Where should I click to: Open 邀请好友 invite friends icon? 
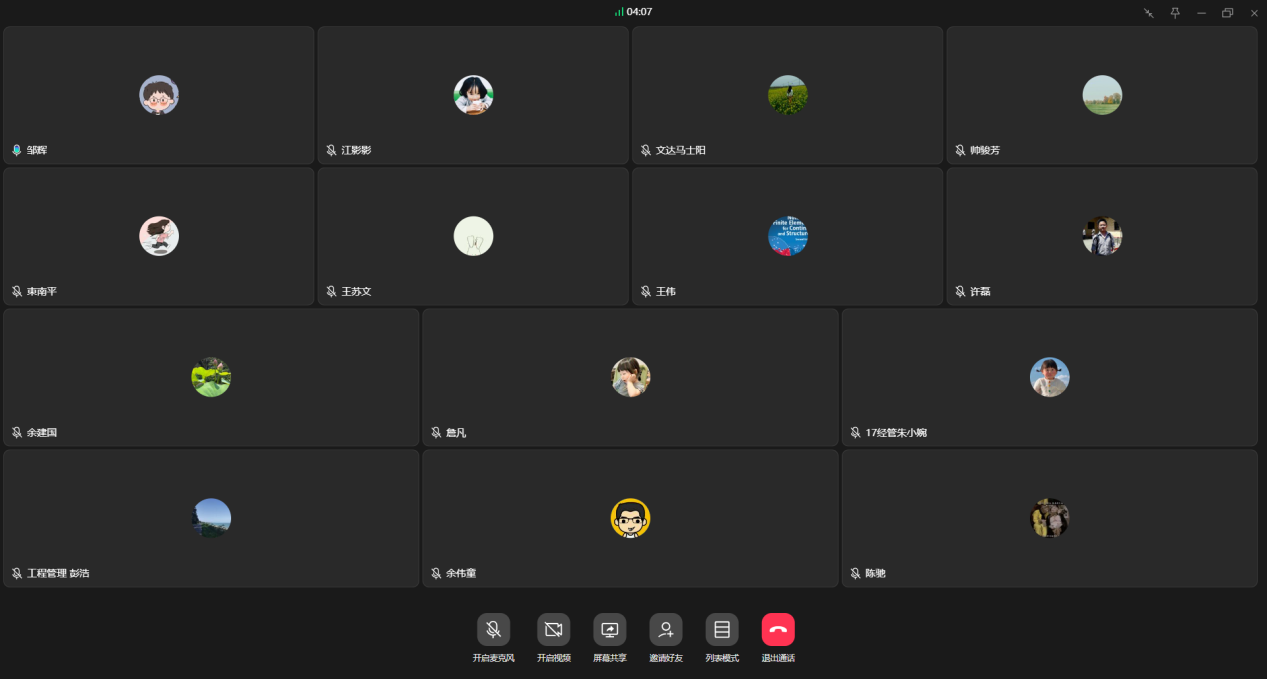click(665, 630)
